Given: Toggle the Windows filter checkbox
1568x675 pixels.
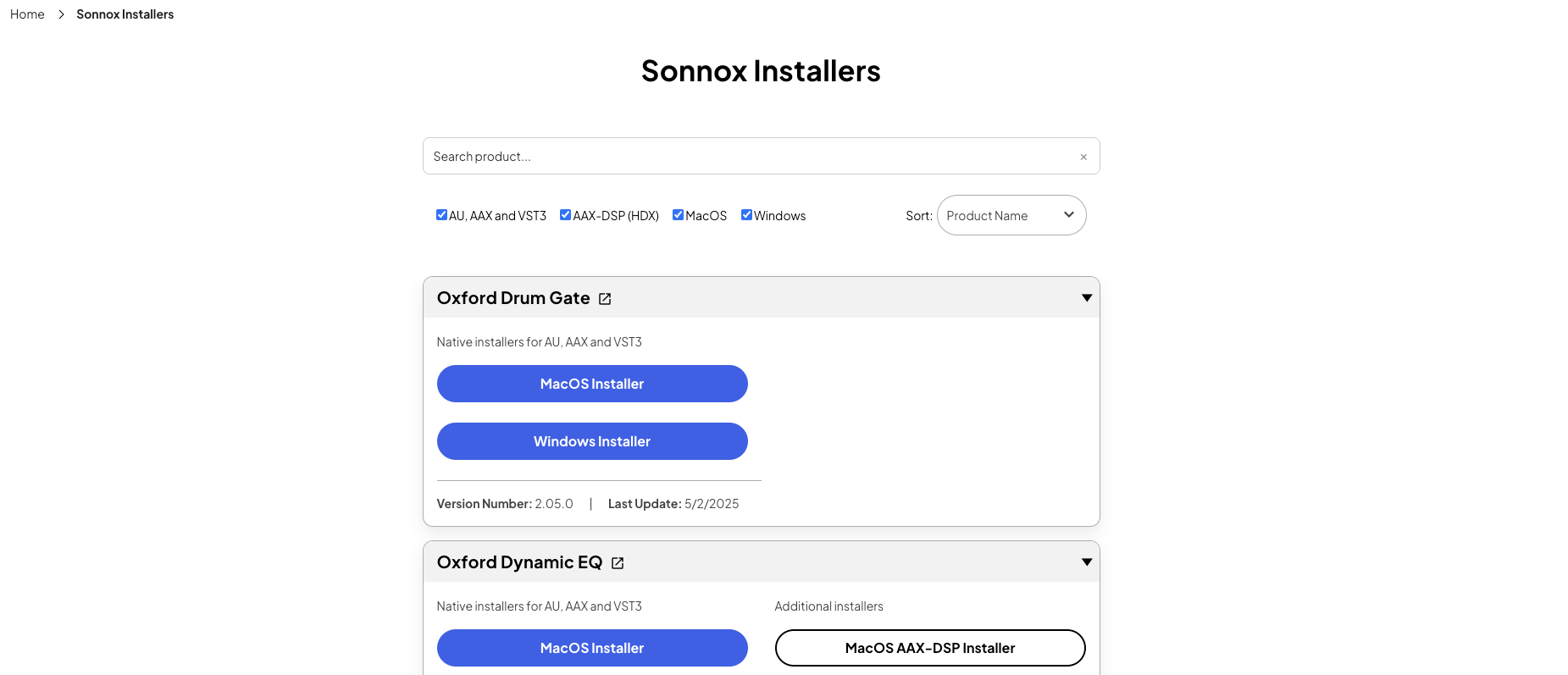Looking at the screenshot, I should coord(746,215).
